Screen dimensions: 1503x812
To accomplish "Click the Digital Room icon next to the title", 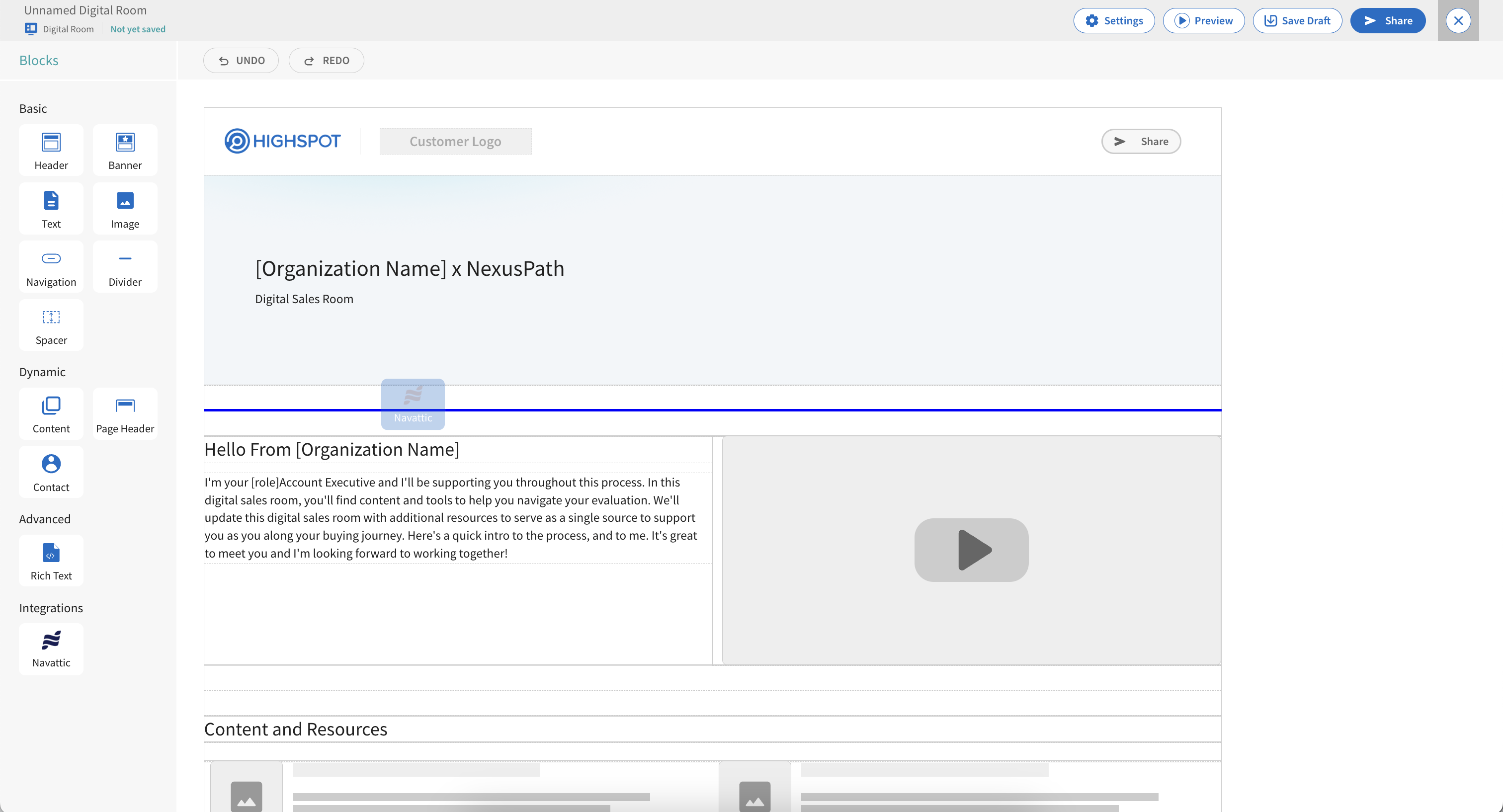I will (x=30, y=28).
